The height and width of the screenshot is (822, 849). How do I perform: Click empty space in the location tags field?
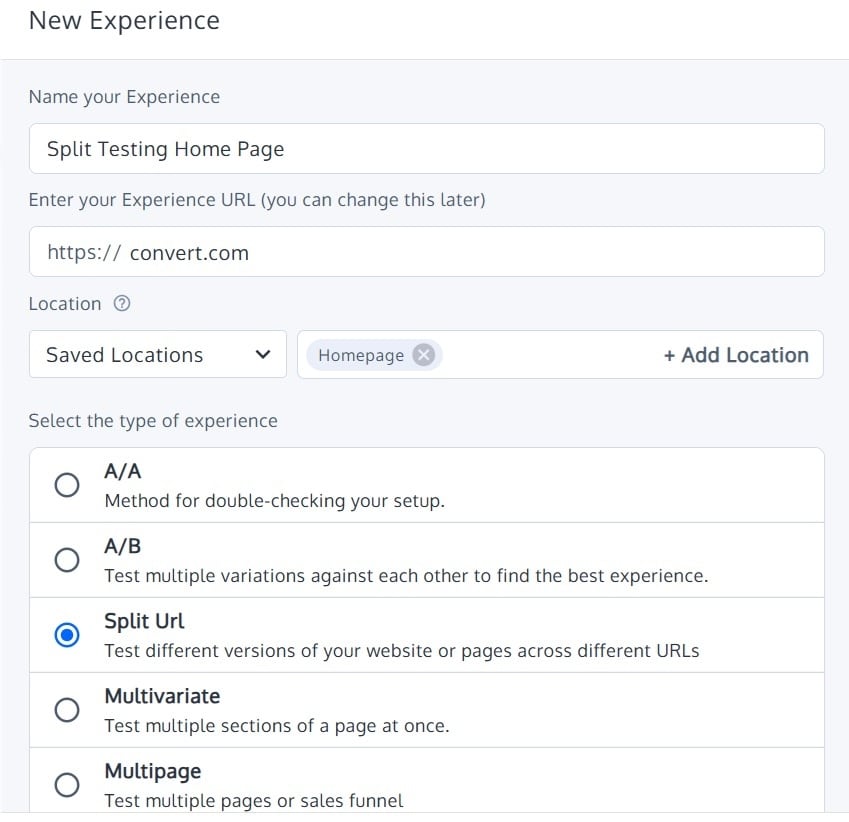coord(550,355)
